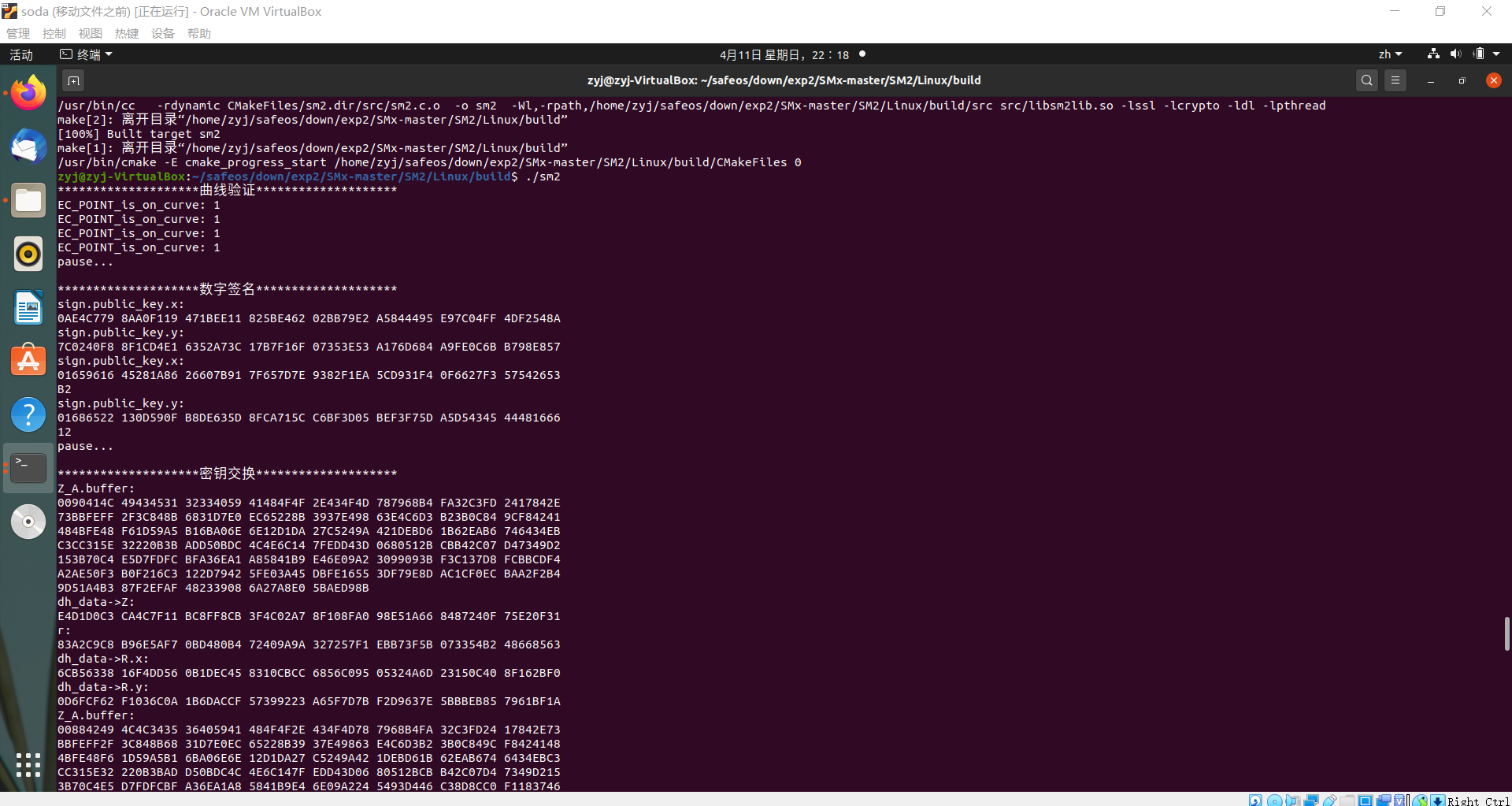Close the terminal with orange X
The width and height of the screenshot is (1512, 806).
pos(1494,80)
